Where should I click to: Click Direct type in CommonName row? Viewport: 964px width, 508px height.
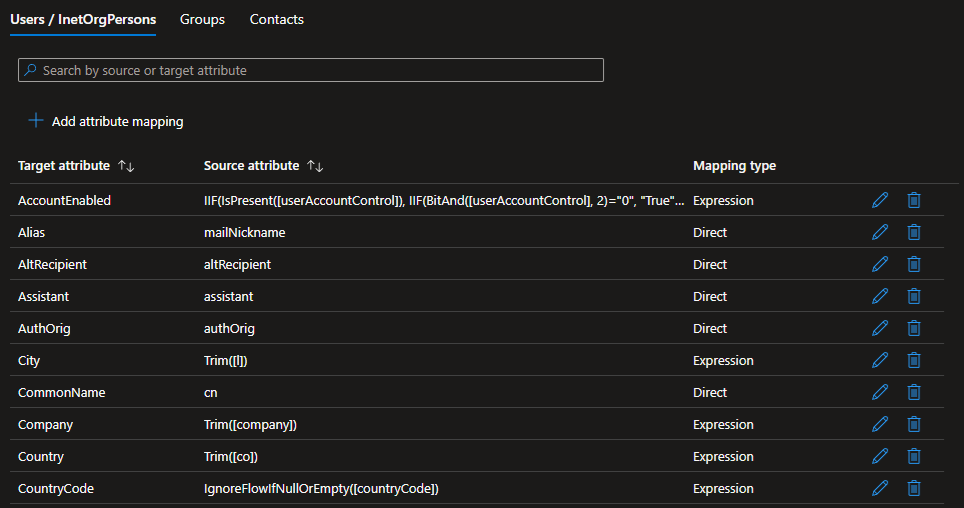710,392
